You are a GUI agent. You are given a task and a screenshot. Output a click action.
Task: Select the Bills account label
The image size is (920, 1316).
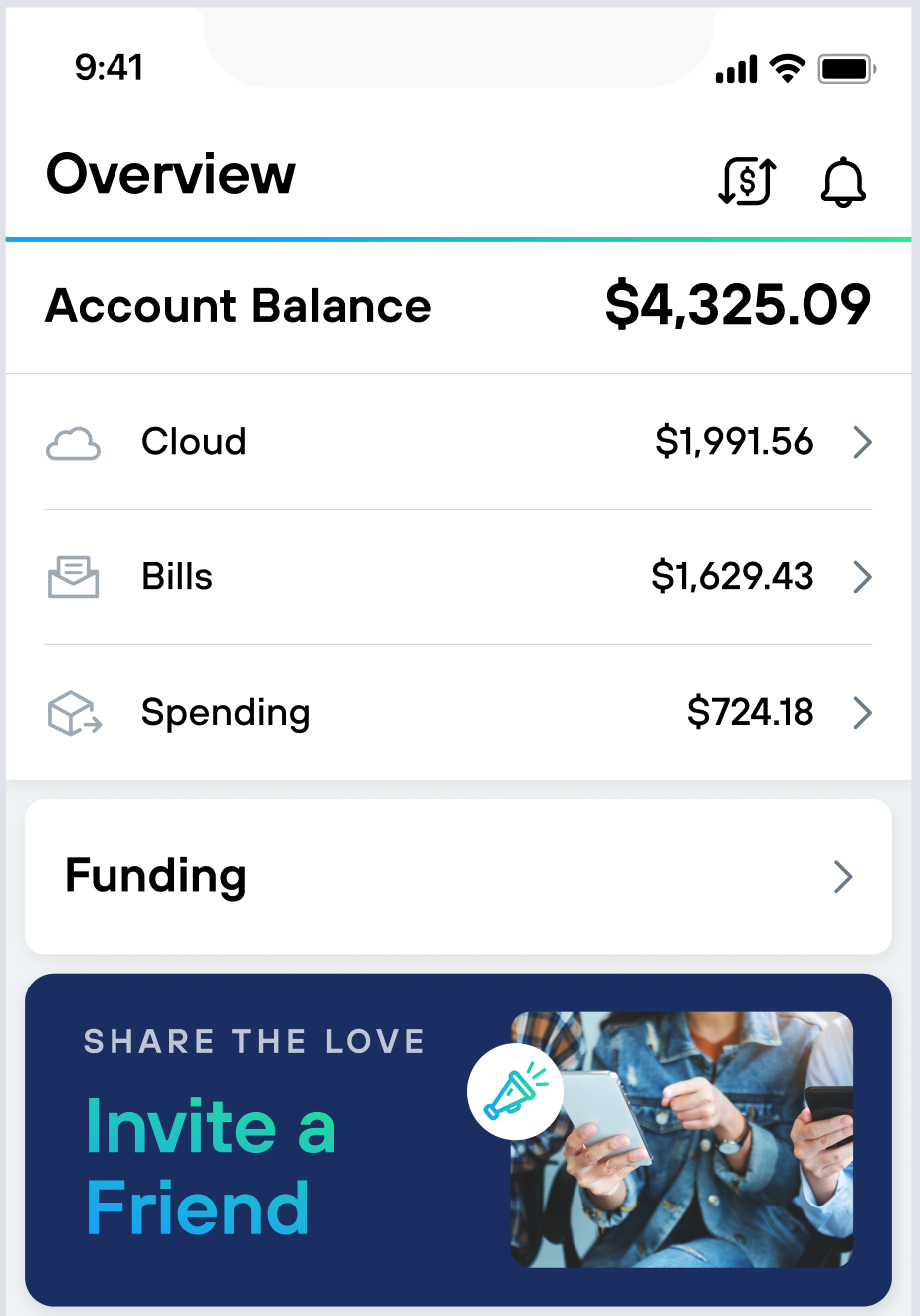pos(177,577)
